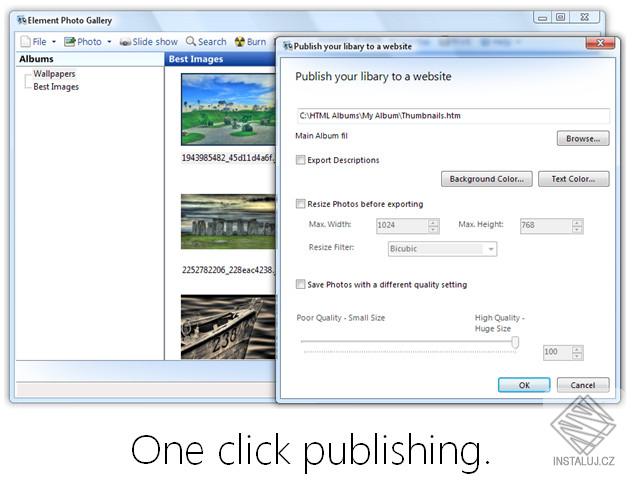Click the Best Images header bar
Screen dimensions: 634x488
coord(221,59)
